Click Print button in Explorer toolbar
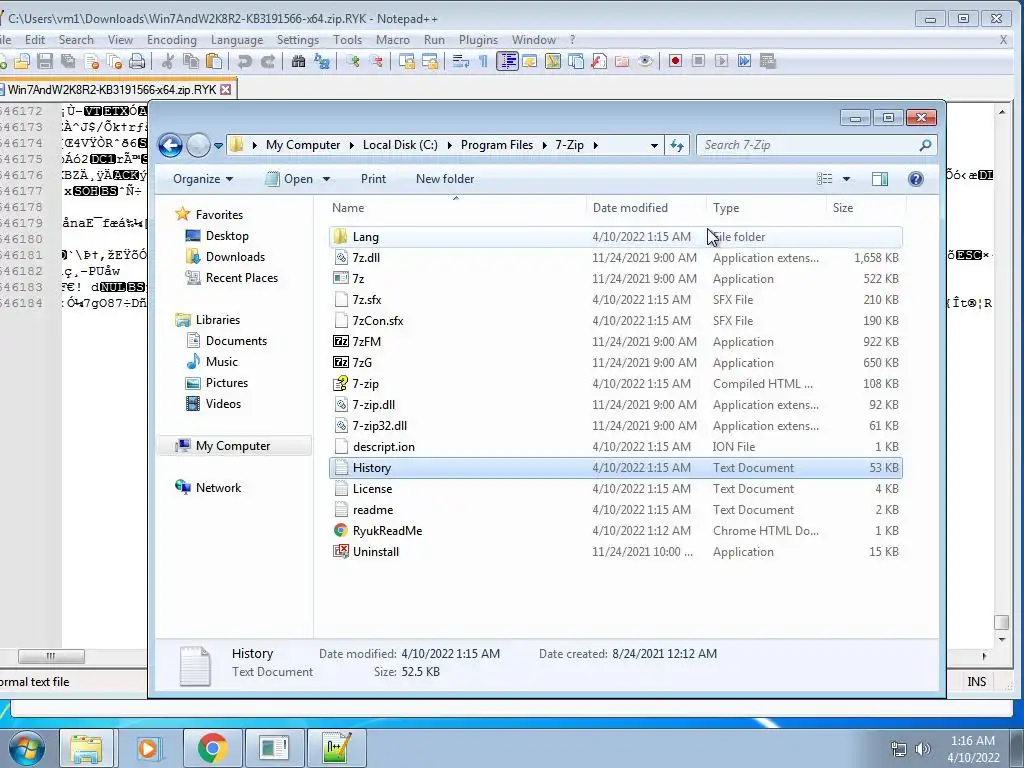The height and width of the screenshot is (768, 1024). pos(373,179)
